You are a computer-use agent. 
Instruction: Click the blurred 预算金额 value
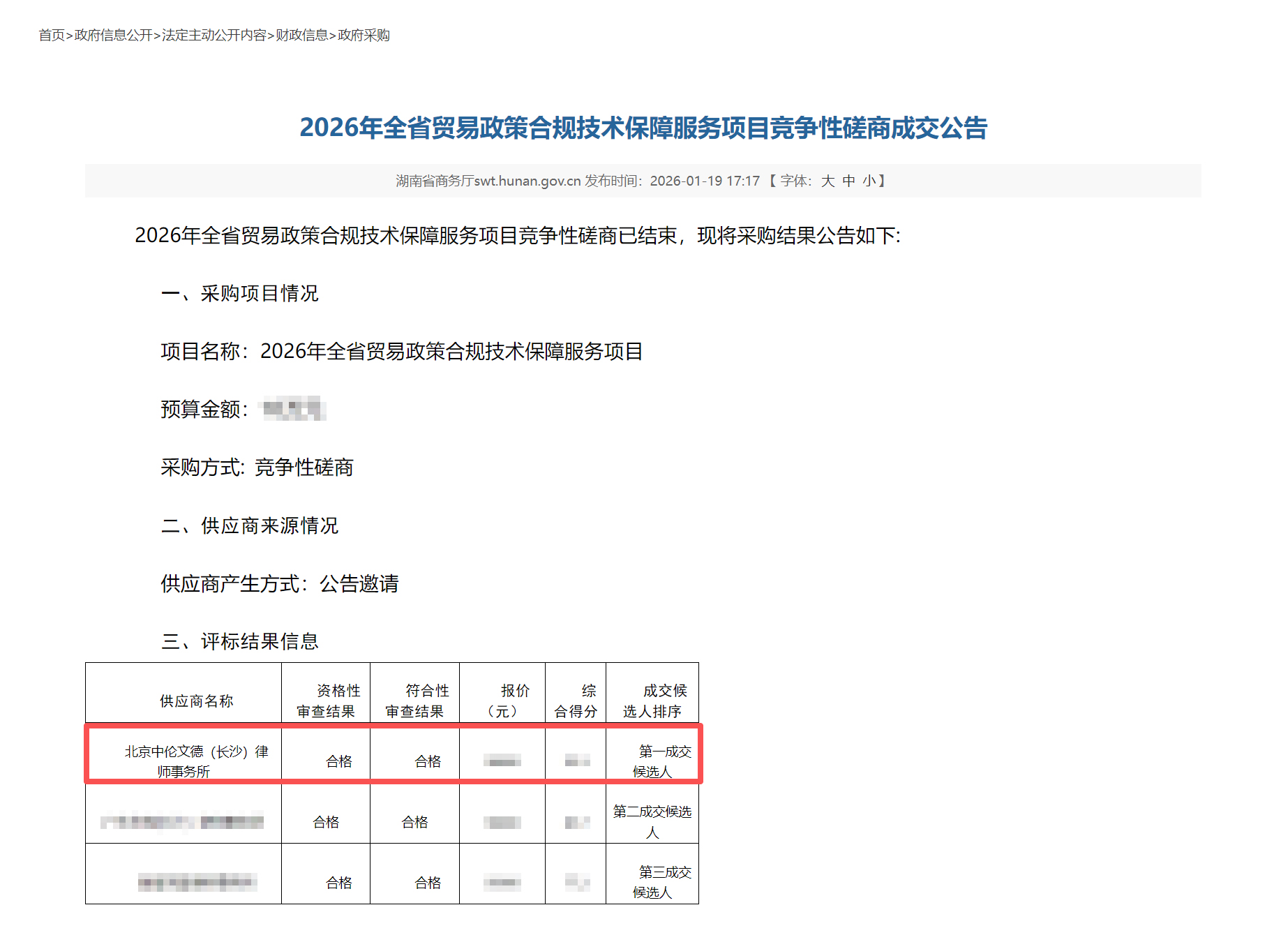tap(293, 409)
